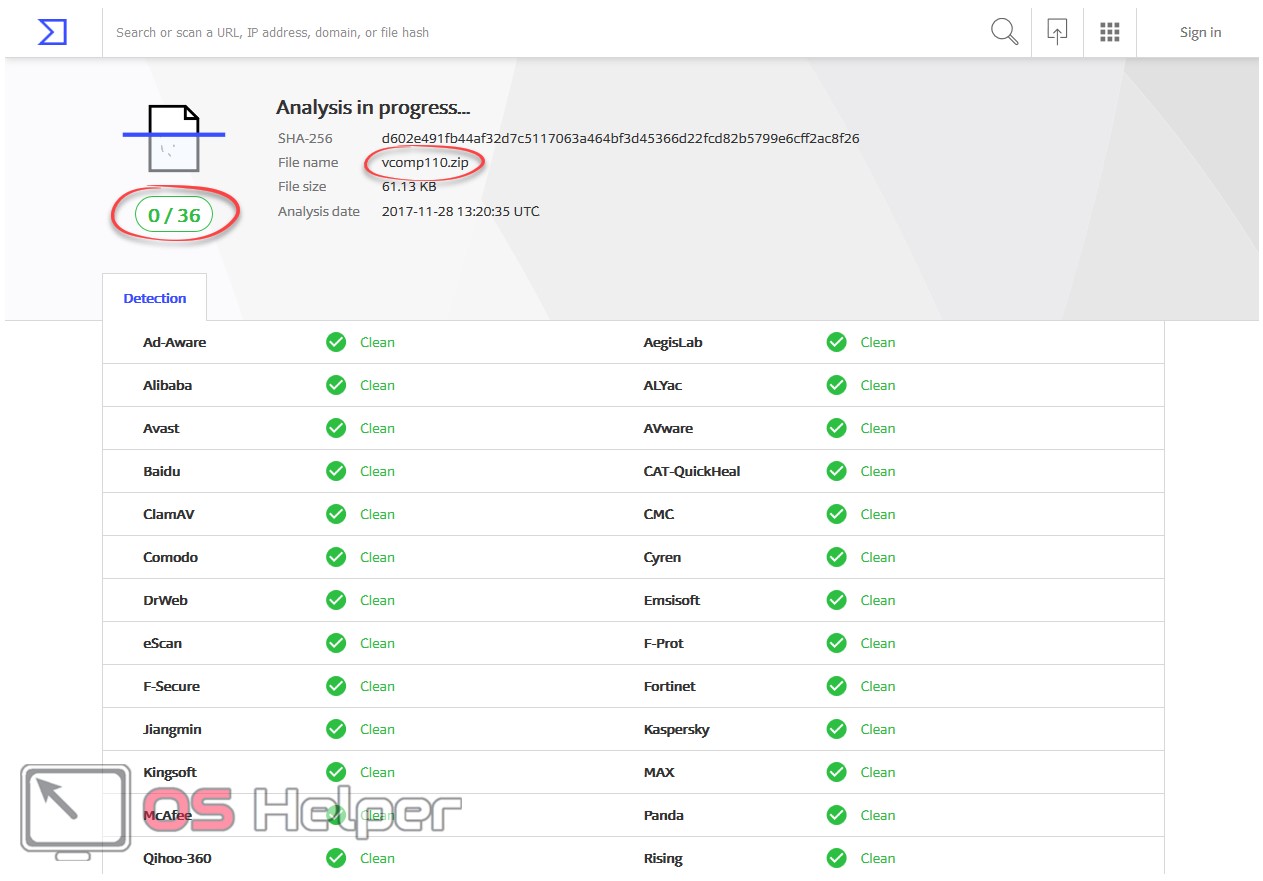Click the Clean result for Emsisoft
Viewport: 1263px width, 881px height.
click(x=877, y=600)
